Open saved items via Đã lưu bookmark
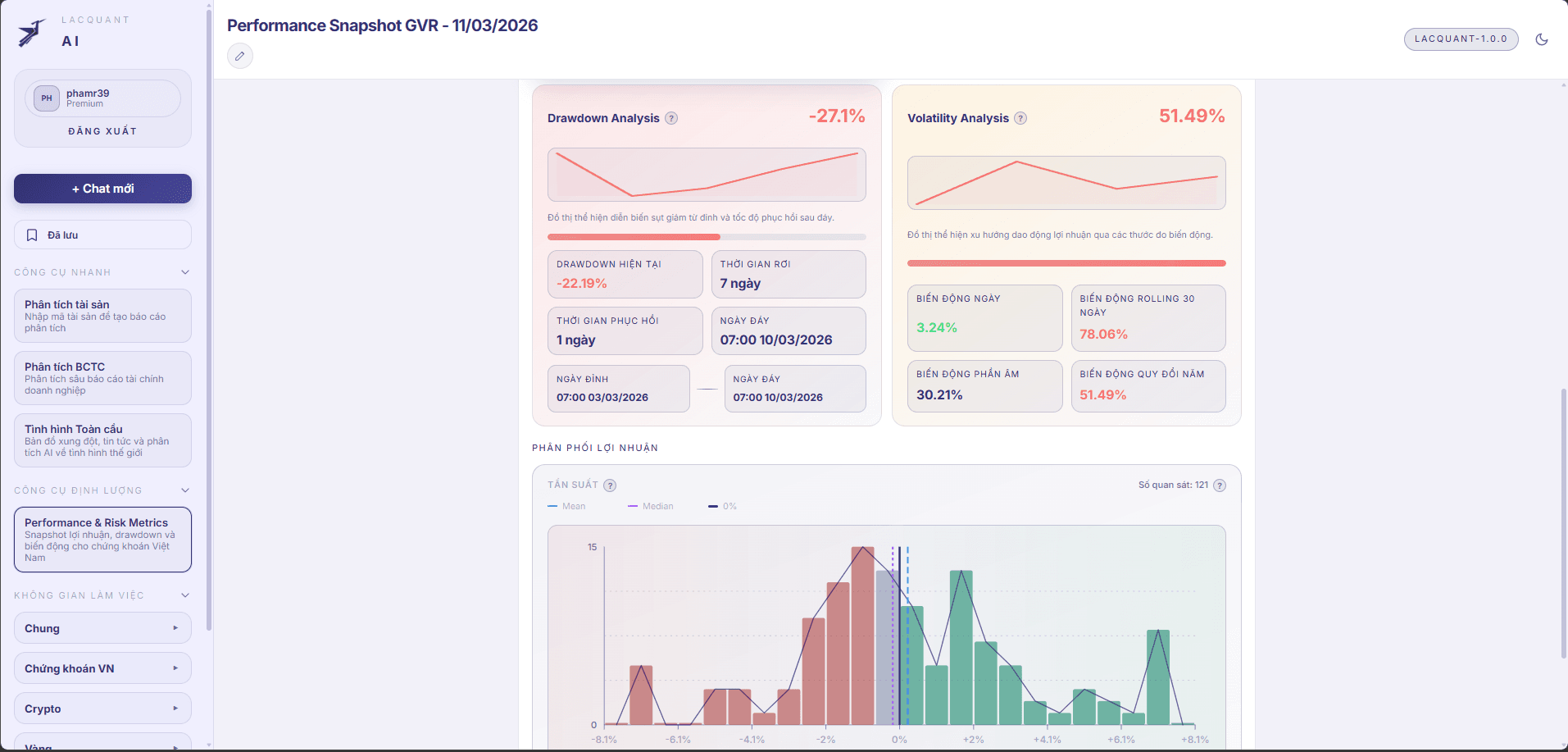 (102, 235)
